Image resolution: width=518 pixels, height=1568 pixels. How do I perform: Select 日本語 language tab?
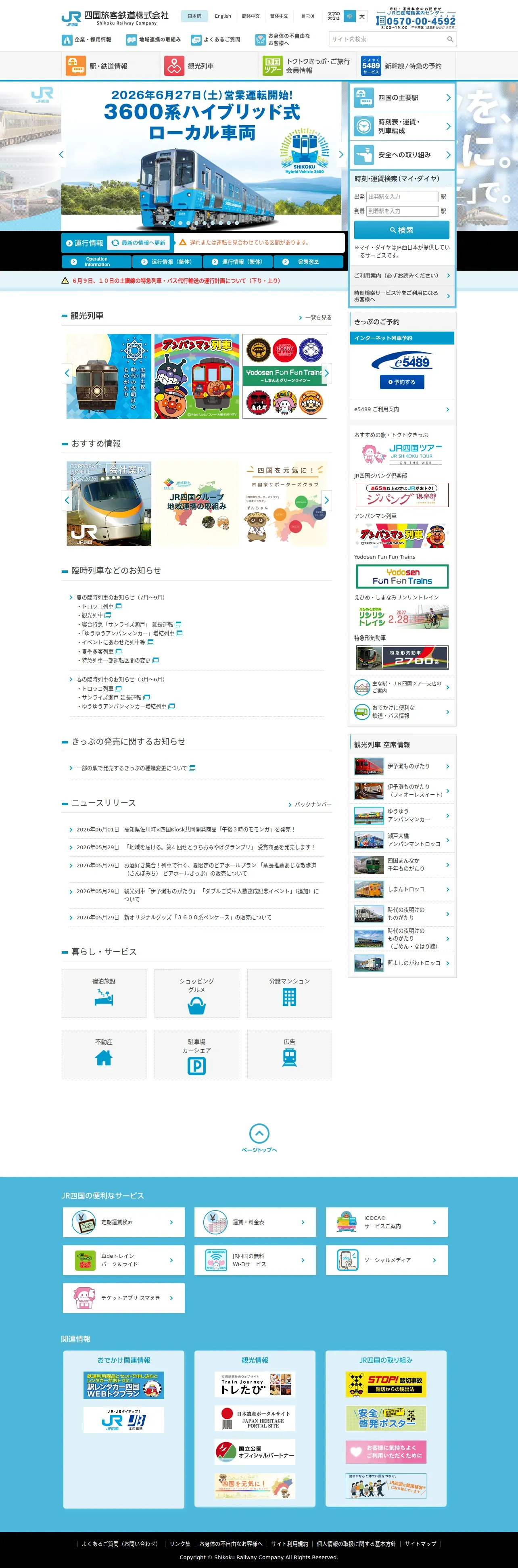(x=194, y=17)
